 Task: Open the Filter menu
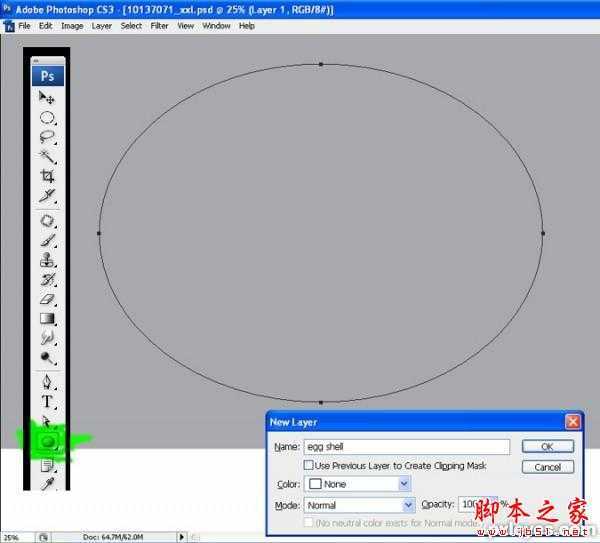(159, 26)
